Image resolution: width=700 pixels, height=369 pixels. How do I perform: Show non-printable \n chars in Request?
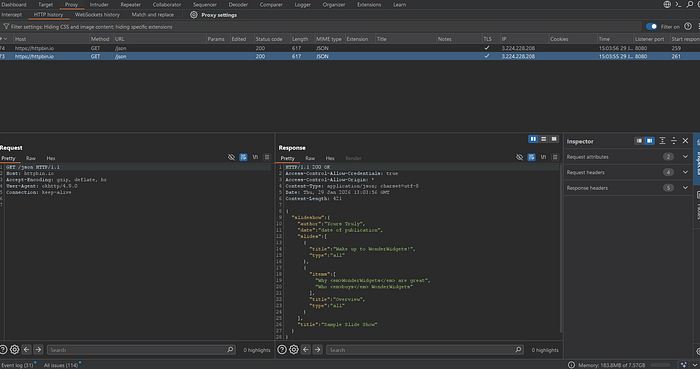pyautogui.click(x=255, y=157)
